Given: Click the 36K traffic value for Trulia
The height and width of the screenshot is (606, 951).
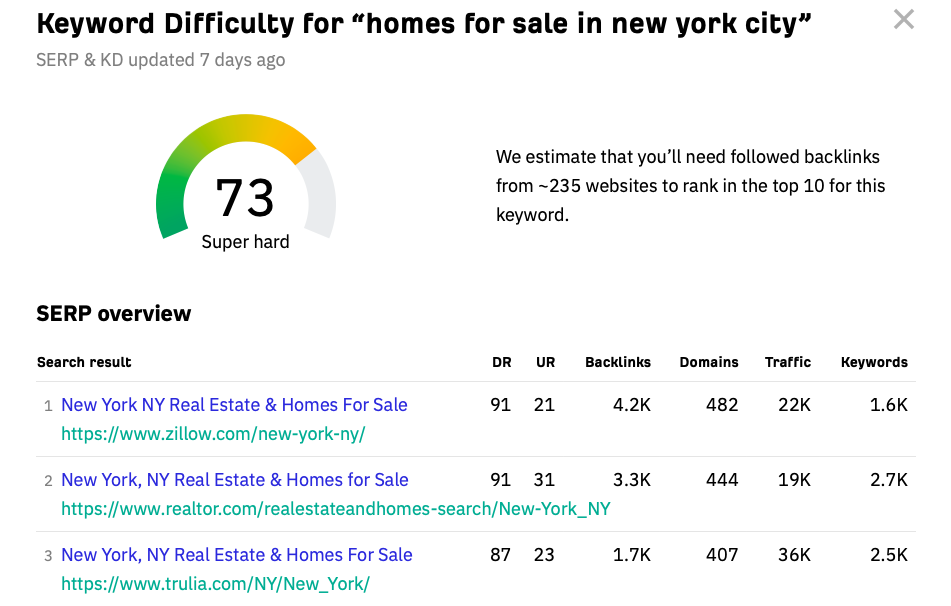Looking at the screenshot, I should click(795, 554).
